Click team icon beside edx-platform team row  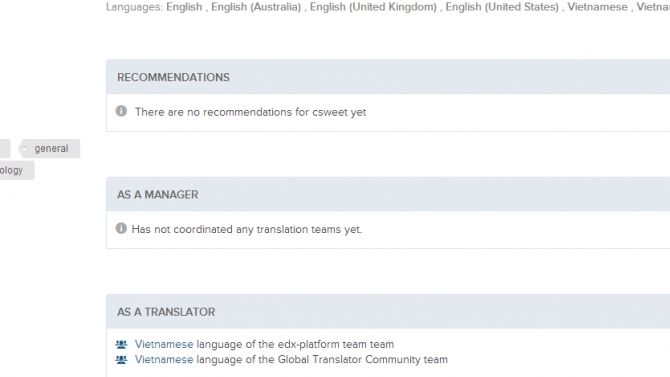click(121, 344)
